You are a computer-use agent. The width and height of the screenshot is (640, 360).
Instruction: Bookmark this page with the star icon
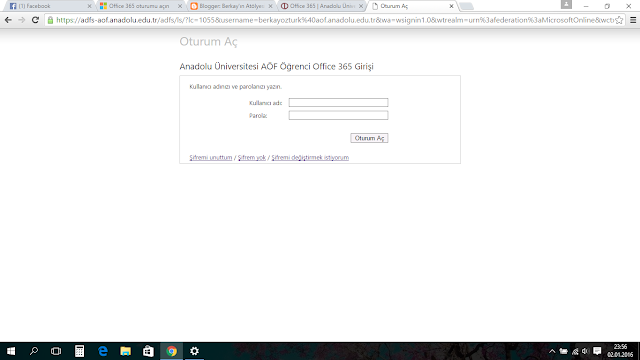(619, 20)
